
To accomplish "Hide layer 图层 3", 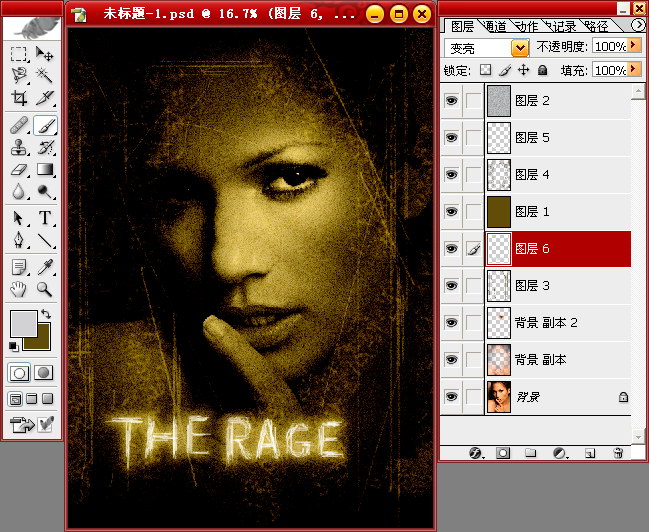I will pyautogui.click(x=452, y=285).
